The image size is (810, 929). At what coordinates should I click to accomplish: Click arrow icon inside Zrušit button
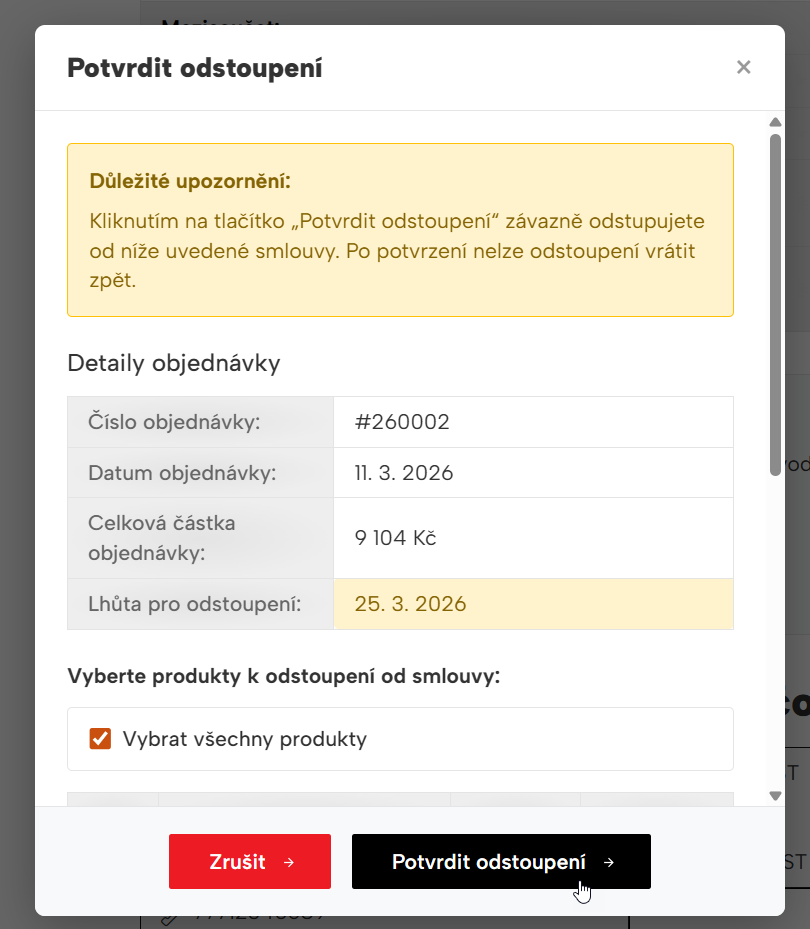289,862
